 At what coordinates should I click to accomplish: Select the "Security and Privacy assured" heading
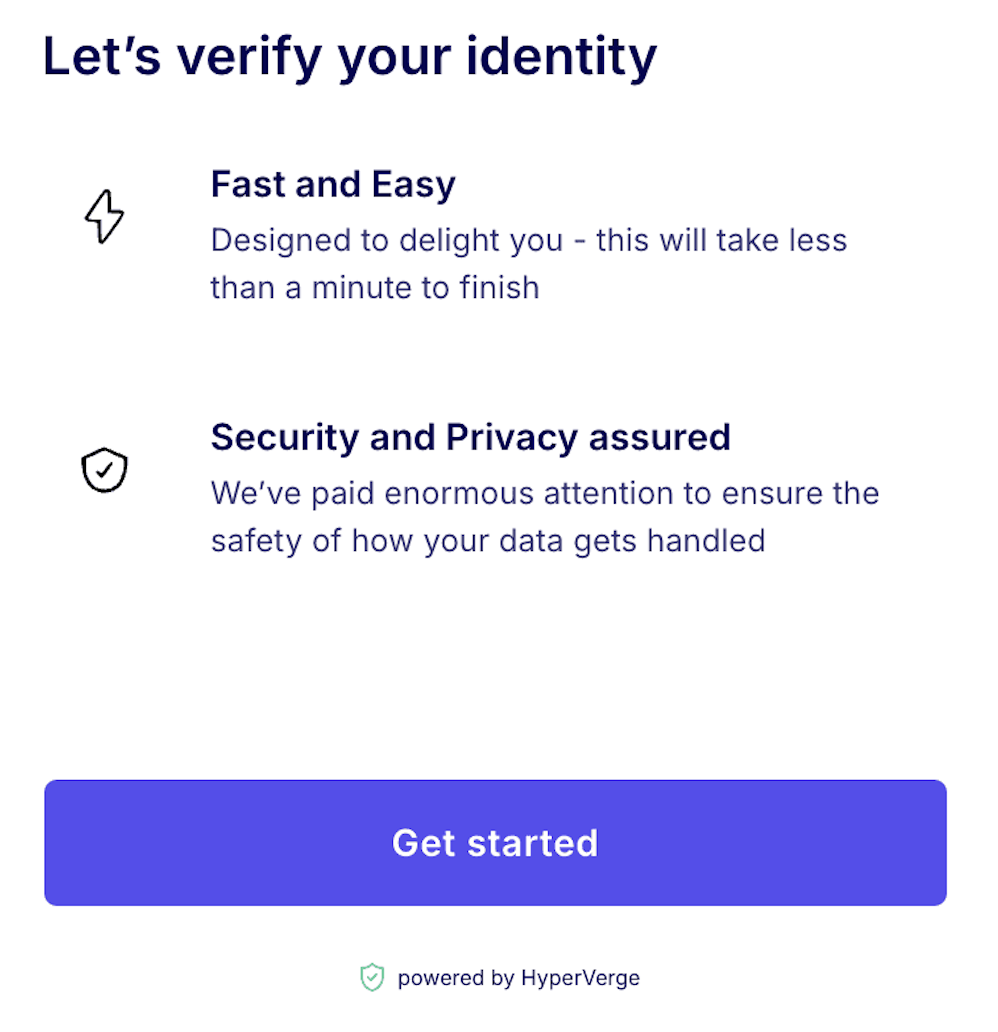pos(470,437)
